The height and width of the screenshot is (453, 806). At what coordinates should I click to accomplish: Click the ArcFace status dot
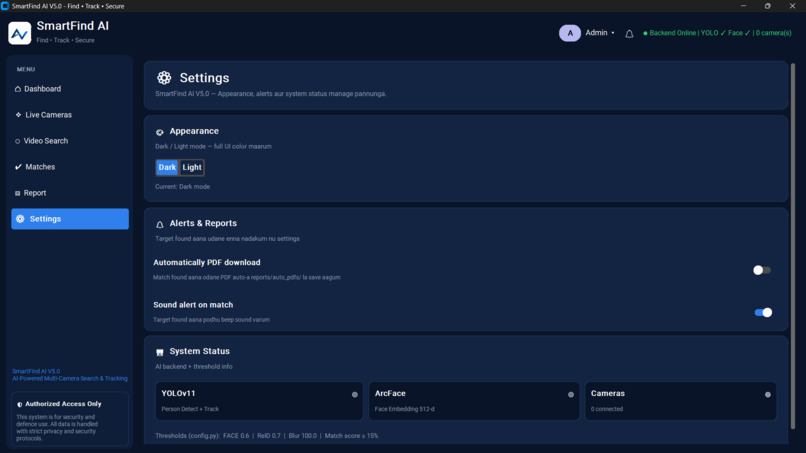tap(571, 394)
